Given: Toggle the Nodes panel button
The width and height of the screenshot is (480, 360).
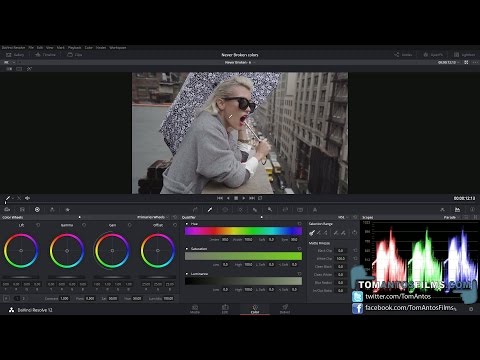Looking at the screenshot, I should 403,55.
